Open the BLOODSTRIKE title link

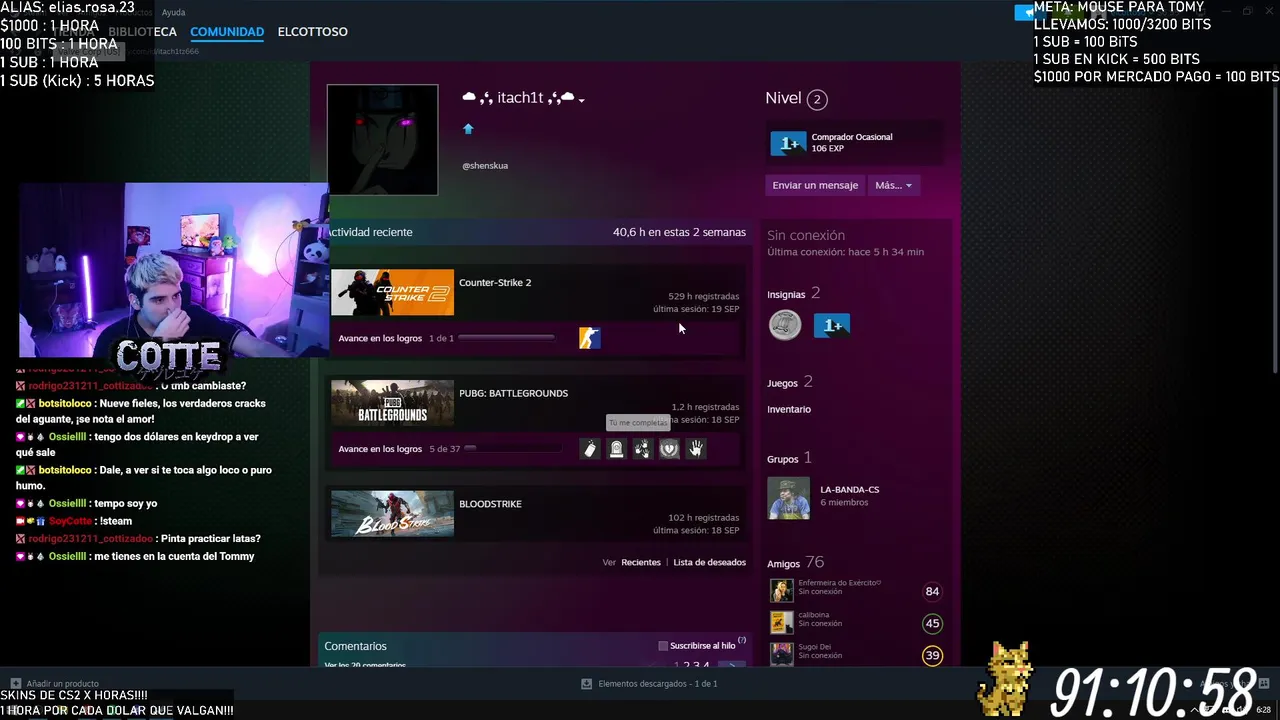pos(490,504)
